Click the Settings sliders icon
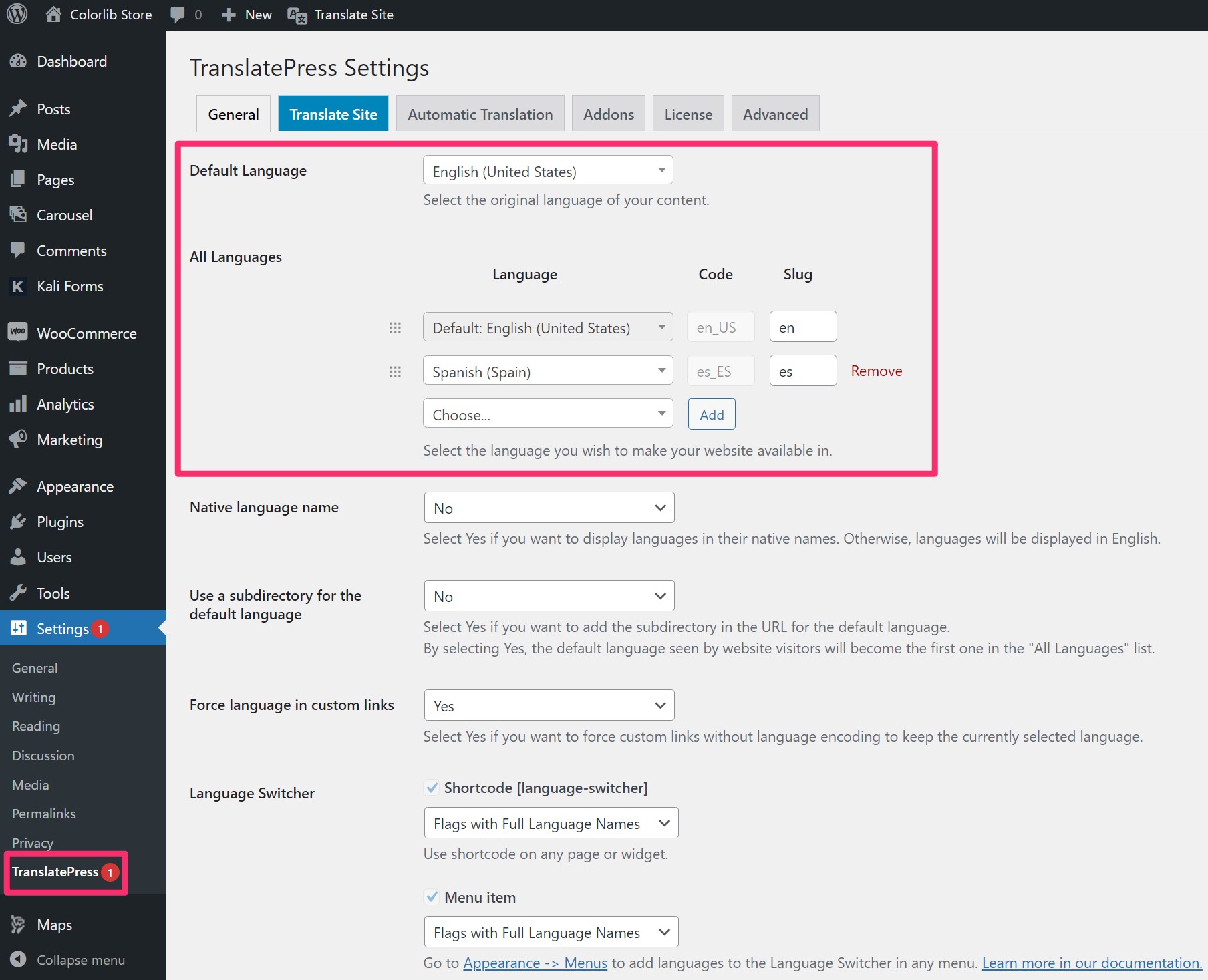Image resolution: width=1208 pixels, height=980 pixels. pos(19,628)
